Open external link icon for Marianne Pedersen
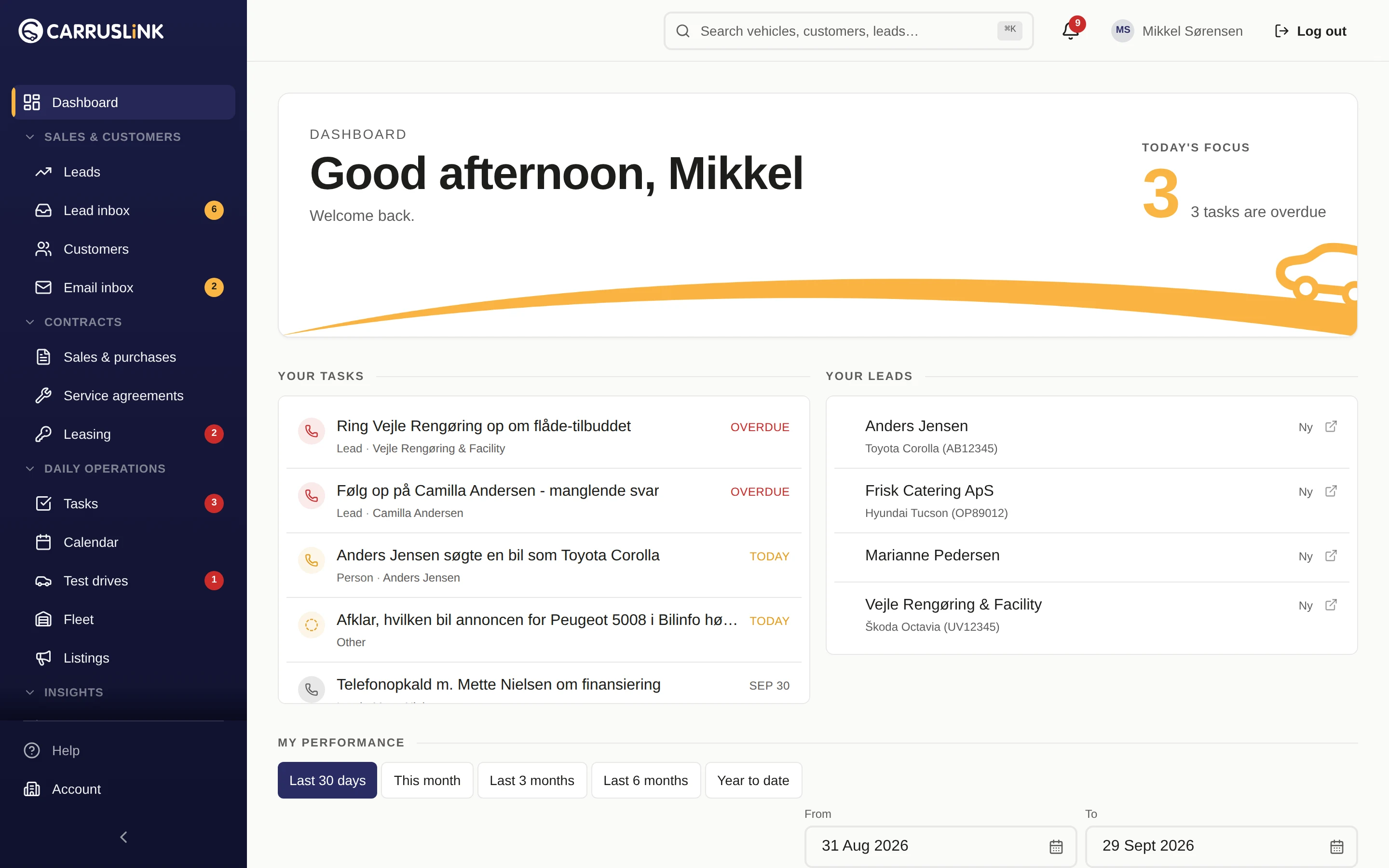The width and height of the screenshot is (1389, 868). (1331, 556)
